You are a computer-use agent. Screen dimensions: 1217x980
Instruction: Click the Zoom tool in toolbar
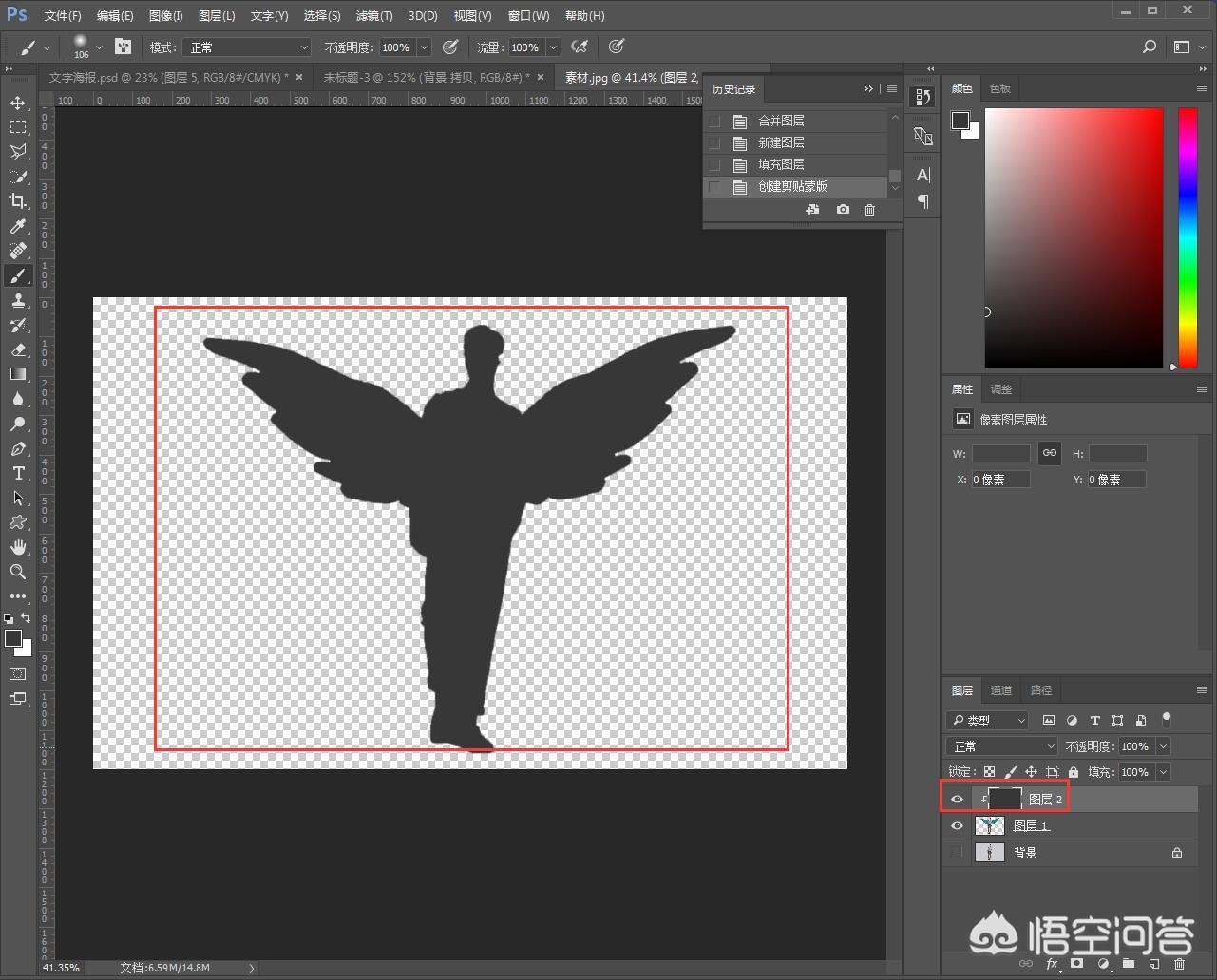pyautogui.click(x=18, y=572)
